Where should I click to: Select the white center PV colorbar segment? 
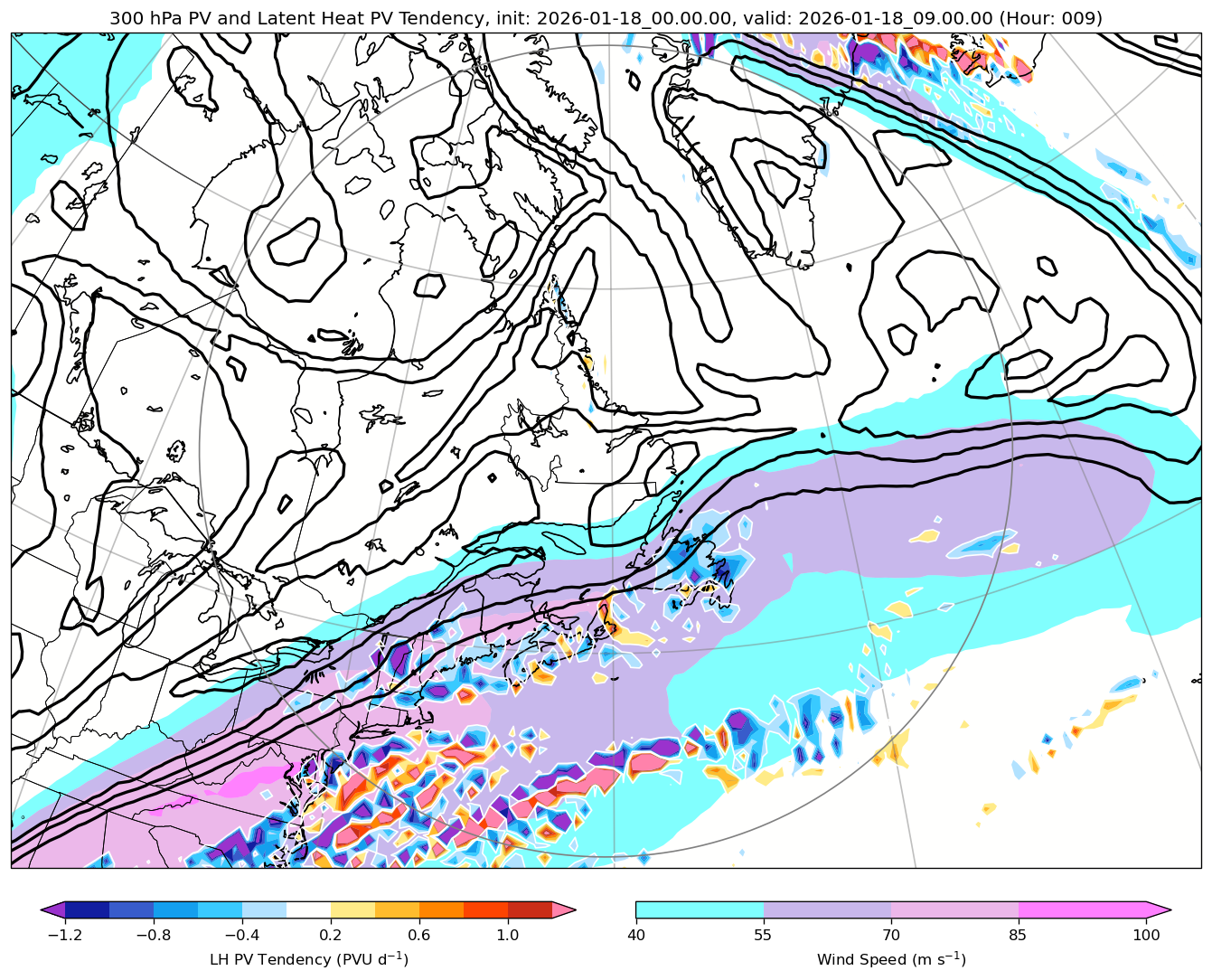coord(308,909)
